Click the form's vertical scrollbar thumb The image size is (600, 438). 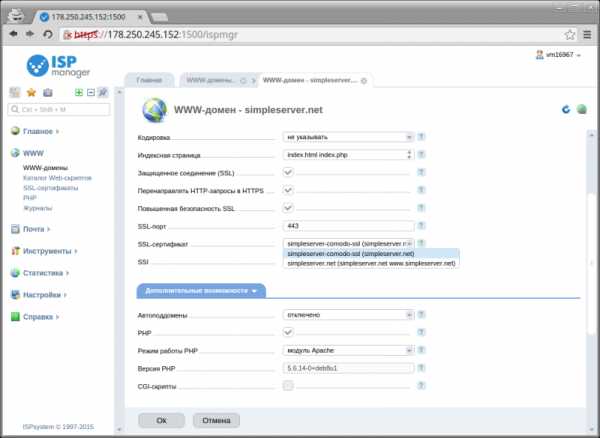pyautogui.click(x=592, y=264)
